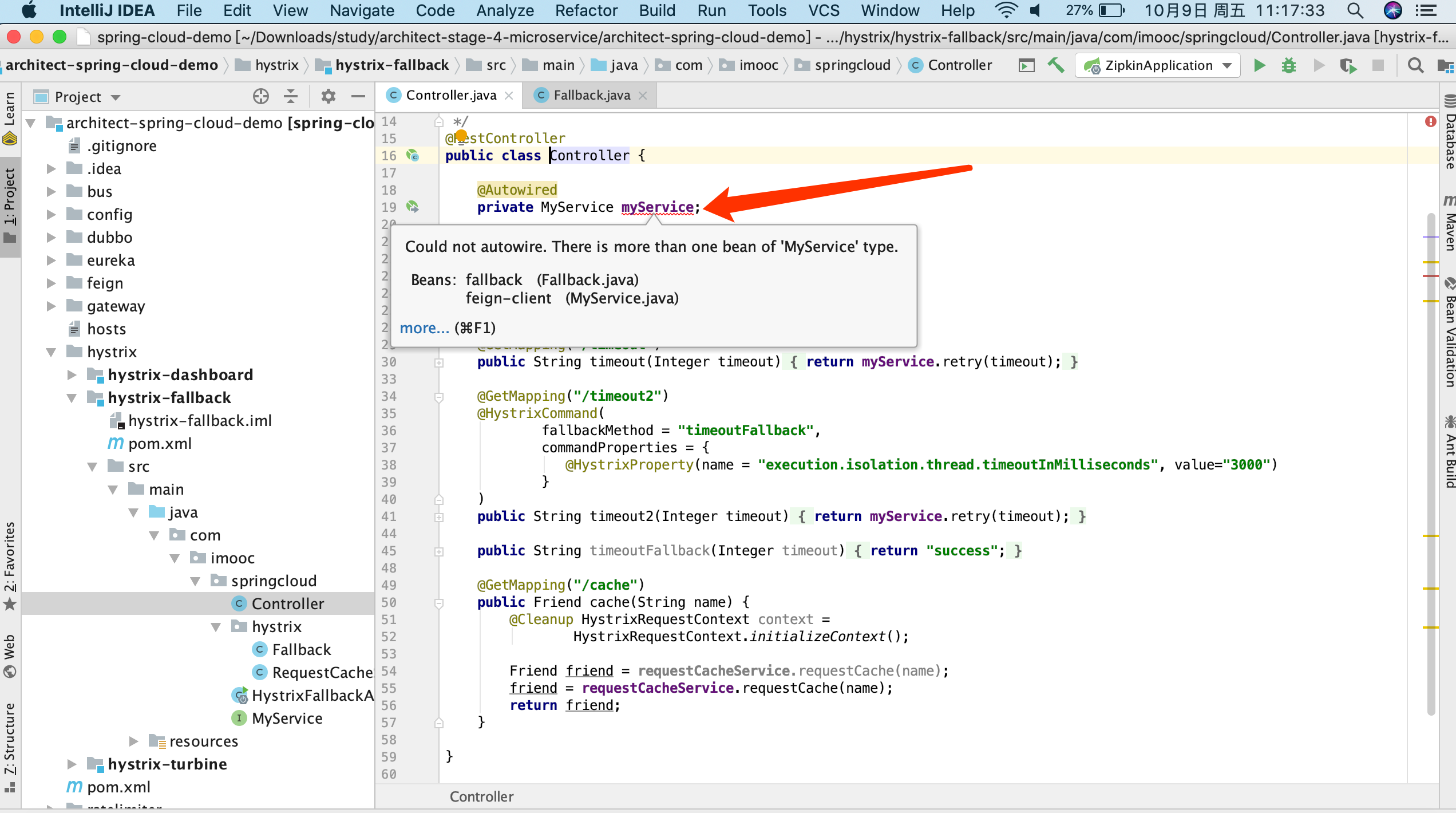Open the Ant Build tool window
The image size is (1456, 813).
click(x=1449, y=451)
